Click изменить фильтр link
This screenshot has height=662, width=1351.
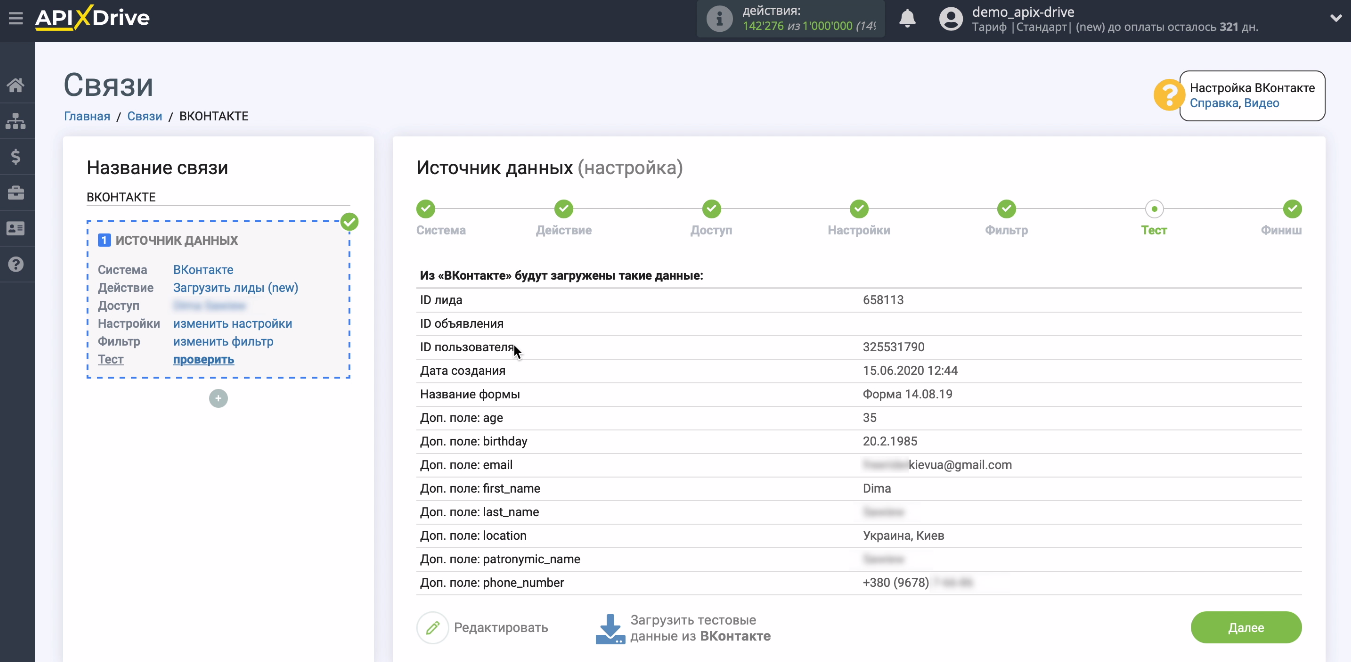[x=223, y=342]
